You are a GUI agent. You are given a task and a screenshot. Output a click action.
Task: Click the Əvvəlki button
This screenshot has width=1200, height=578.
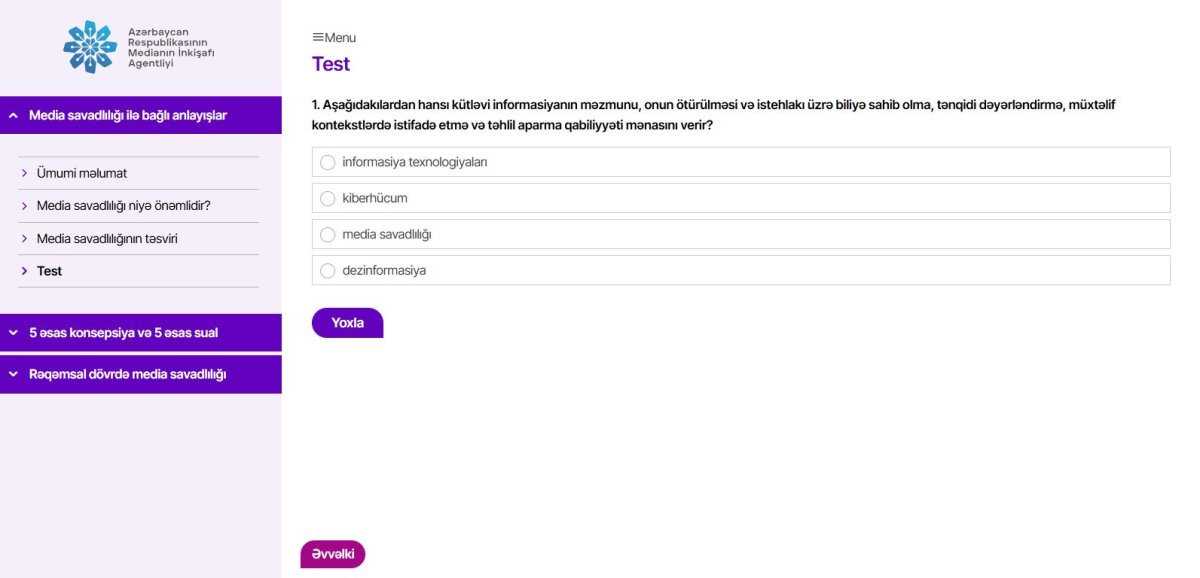coord(333,554)
